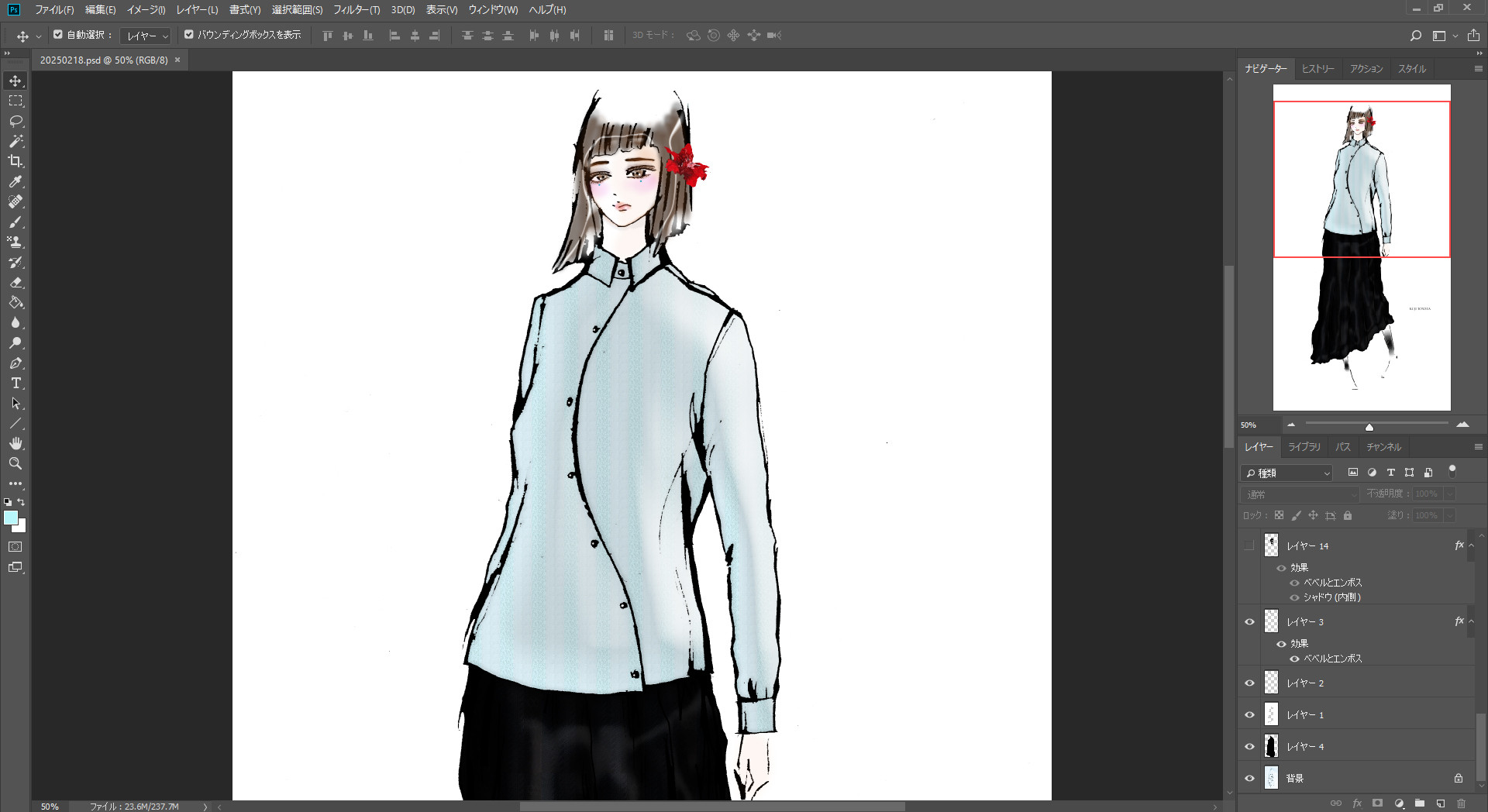
Task: Select the Lasso tool
Action: coord(15,121)
